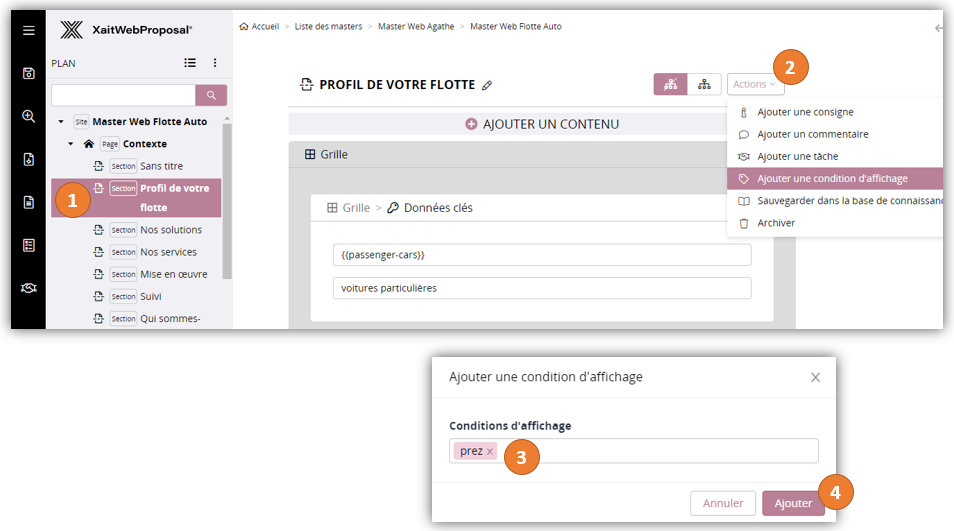Open the three-dot Plan options menu

click(x=215, y=63)
